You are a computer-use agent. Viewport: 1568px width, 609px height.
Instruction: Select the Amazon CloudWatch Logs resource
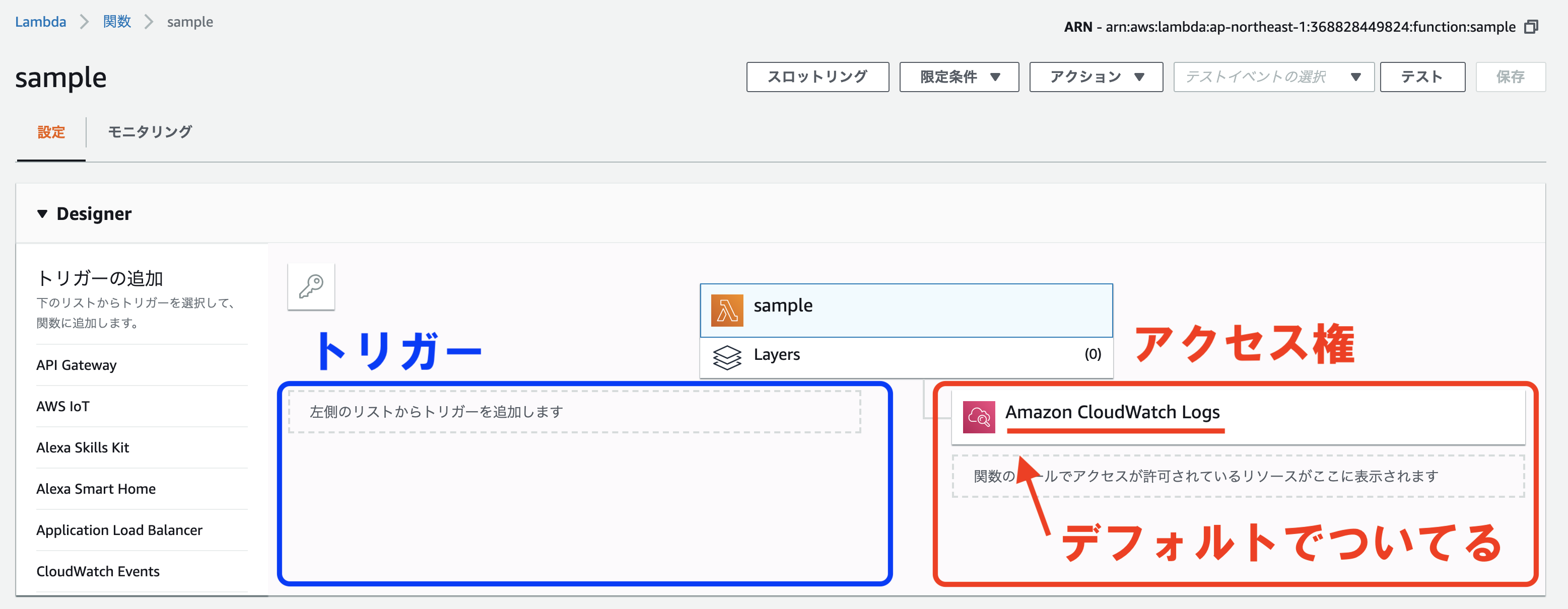pos(1238,417)
